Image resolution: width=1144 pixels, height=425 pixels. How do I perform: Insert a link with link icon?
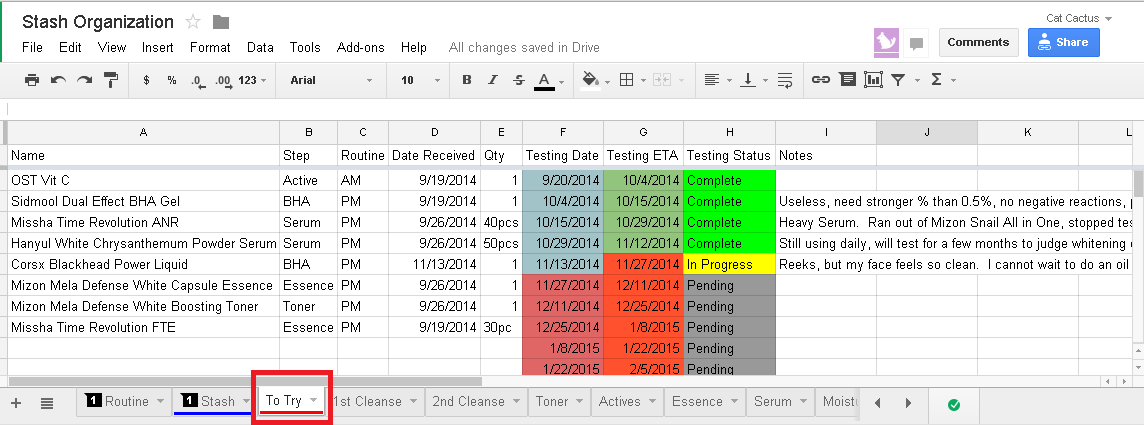pos(821,80)
